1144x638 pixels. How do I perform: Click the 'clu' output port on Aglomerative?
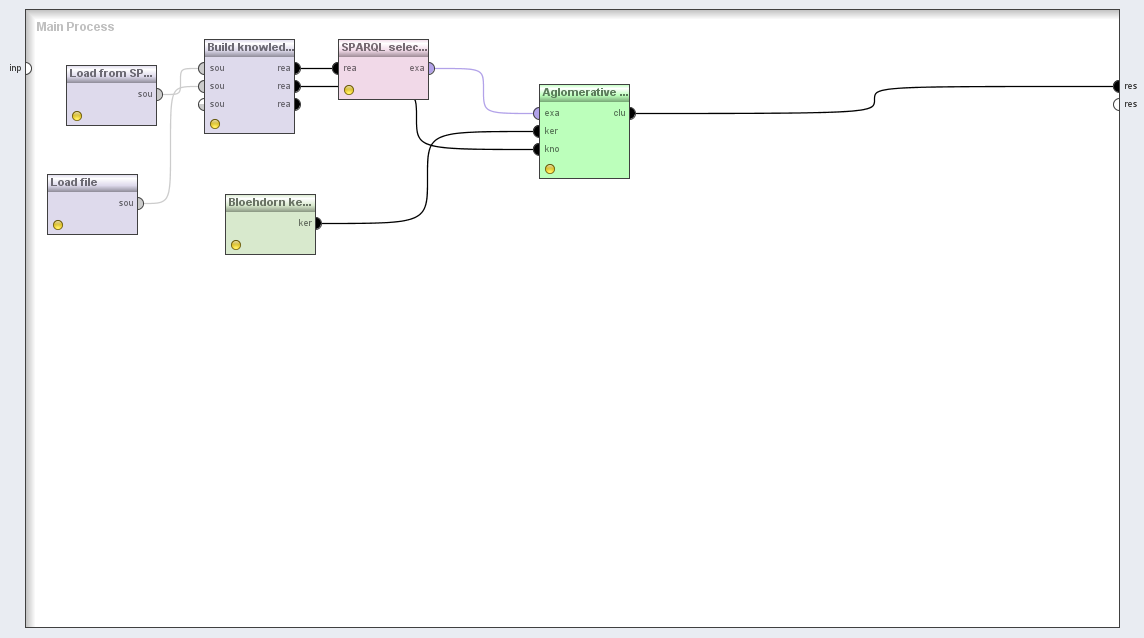632,113
